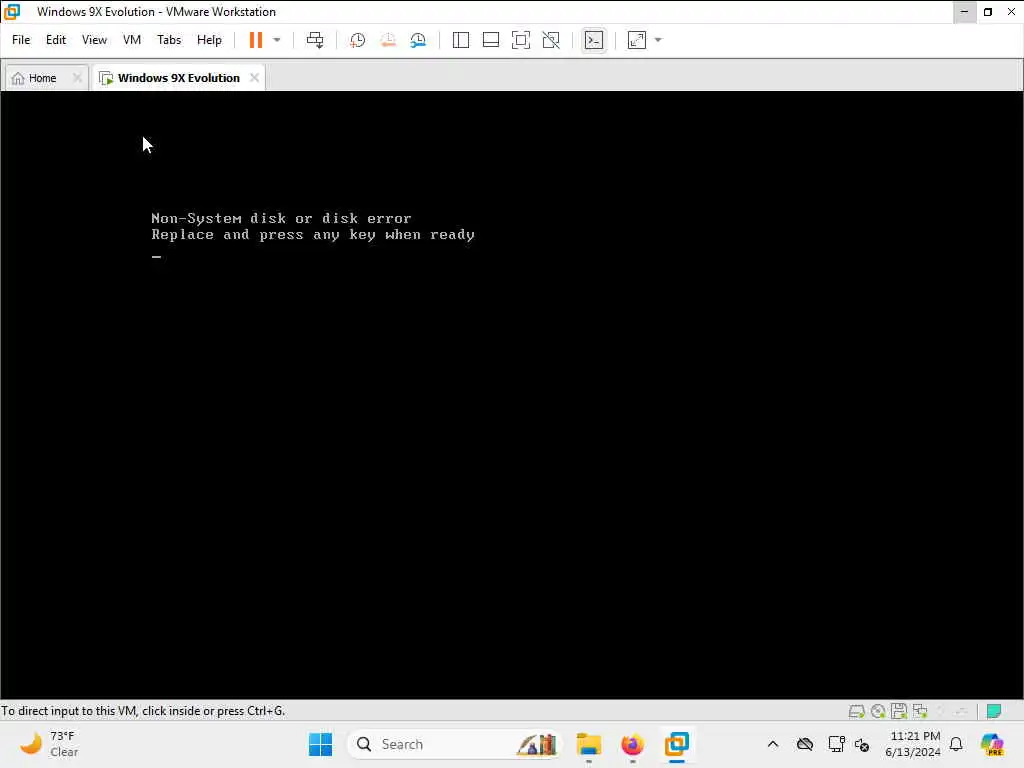1024x768 pixels.
Task: Revert the VM to its previous snapshot
Action: coord(388,40)
